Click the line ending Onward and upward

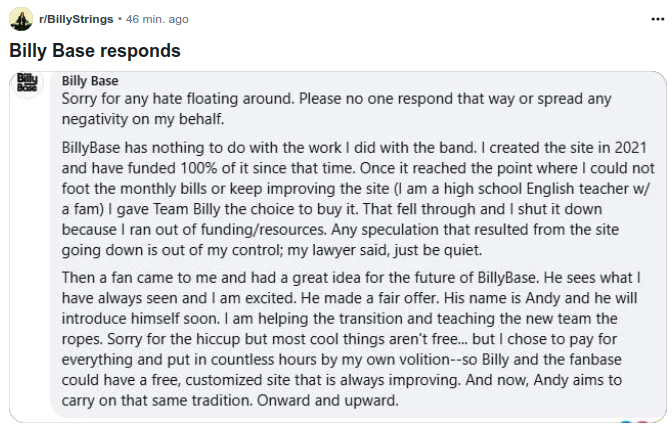tap(230, 401)
